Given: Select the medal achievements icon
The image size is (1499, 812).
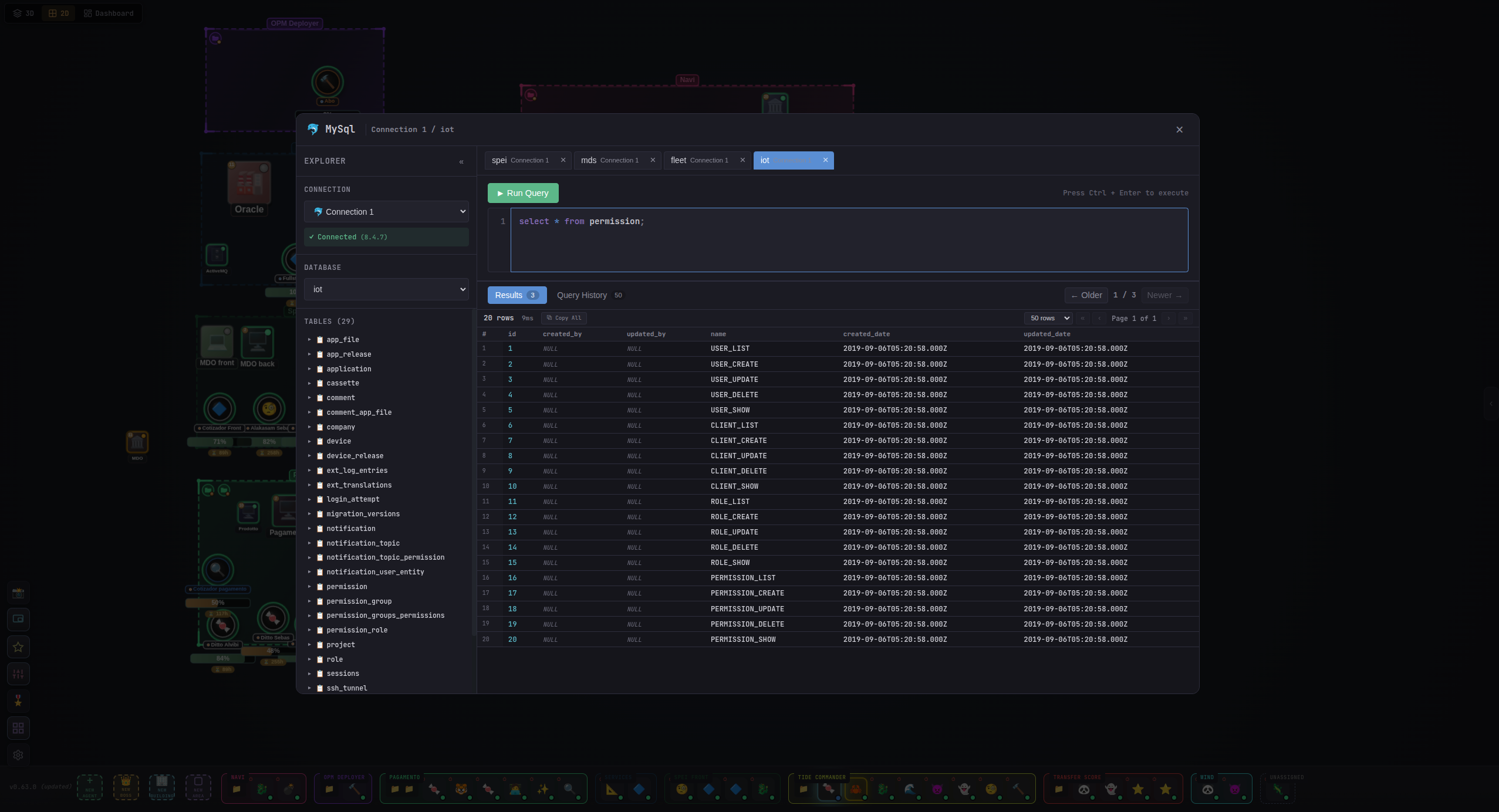Looking at the screenshot, I should [18, 701].
